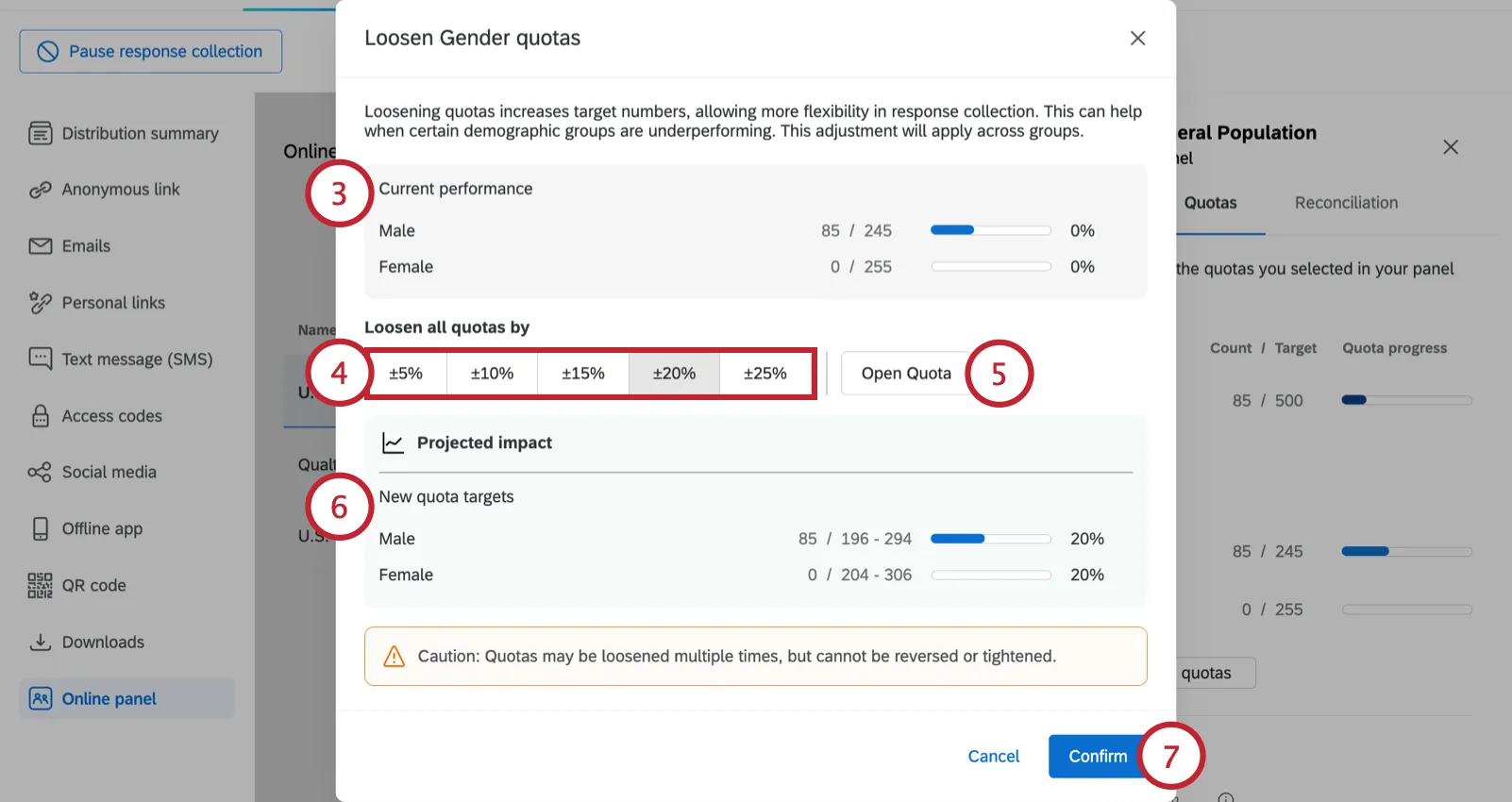Select the Access codes option
The width and height of the screenshot is (1512, 802).
112,415
